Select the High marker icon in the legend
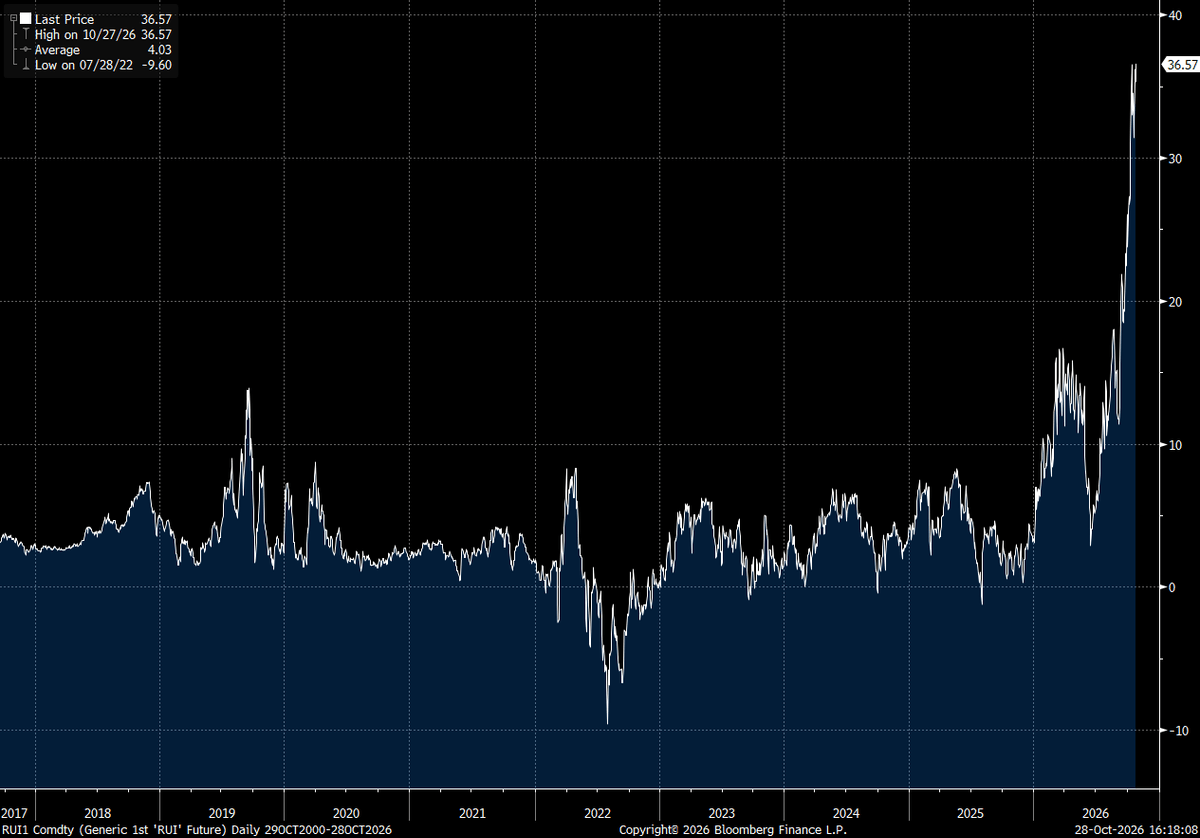The image size is (1200, 838). click(25, 34)
